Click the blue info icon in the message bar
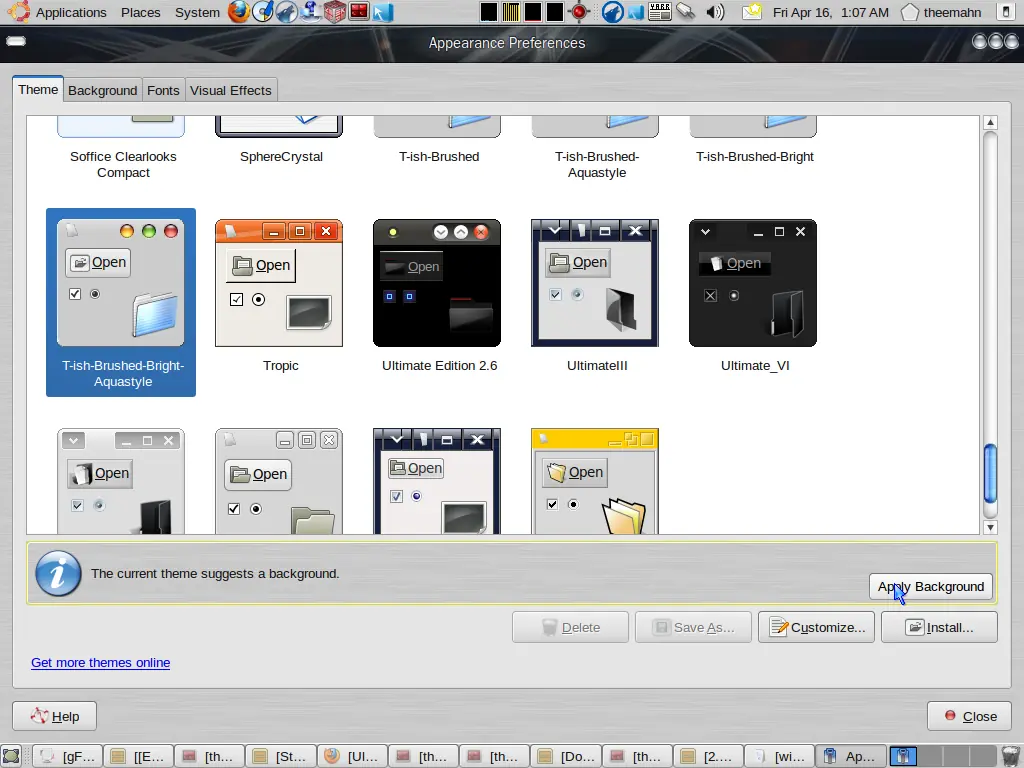The image size is (1024, 768). pos(58,573)
